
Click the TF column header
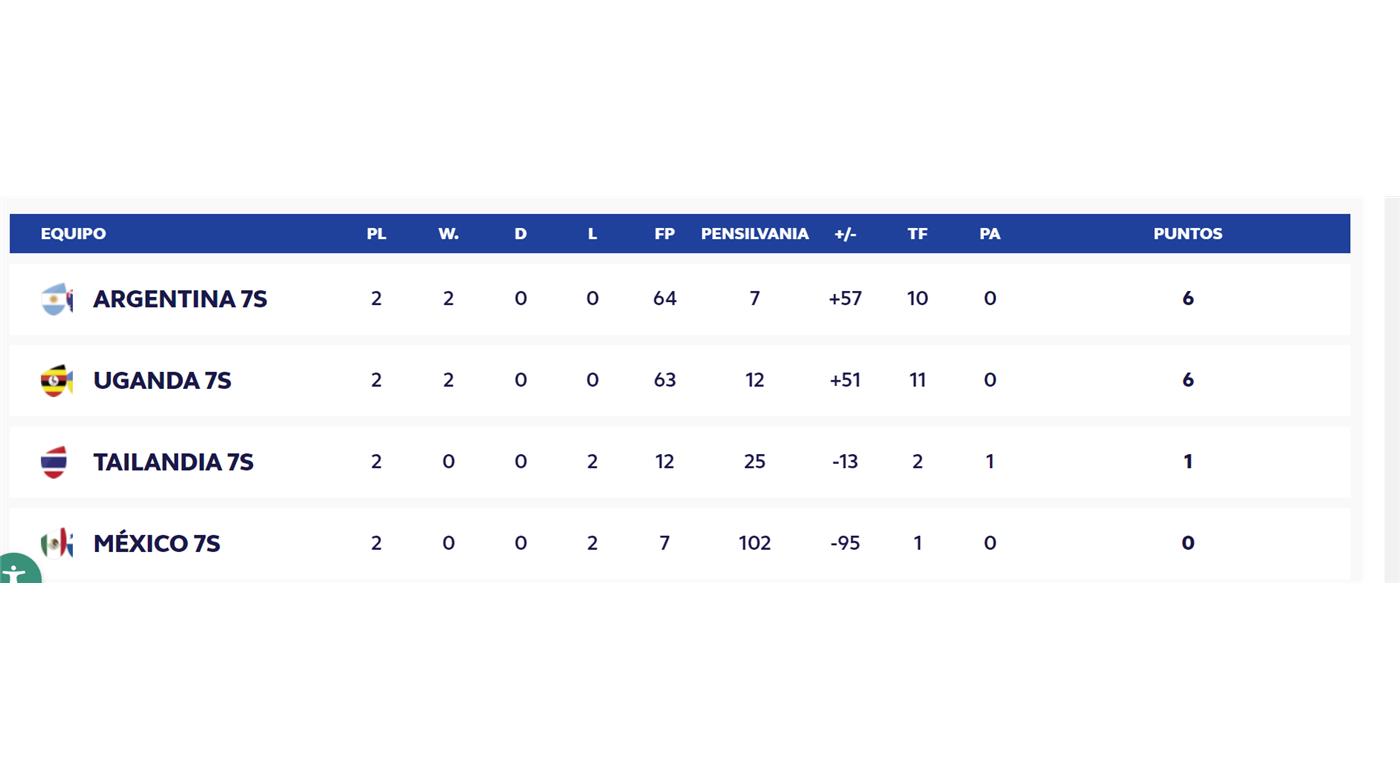coord(917,234)
